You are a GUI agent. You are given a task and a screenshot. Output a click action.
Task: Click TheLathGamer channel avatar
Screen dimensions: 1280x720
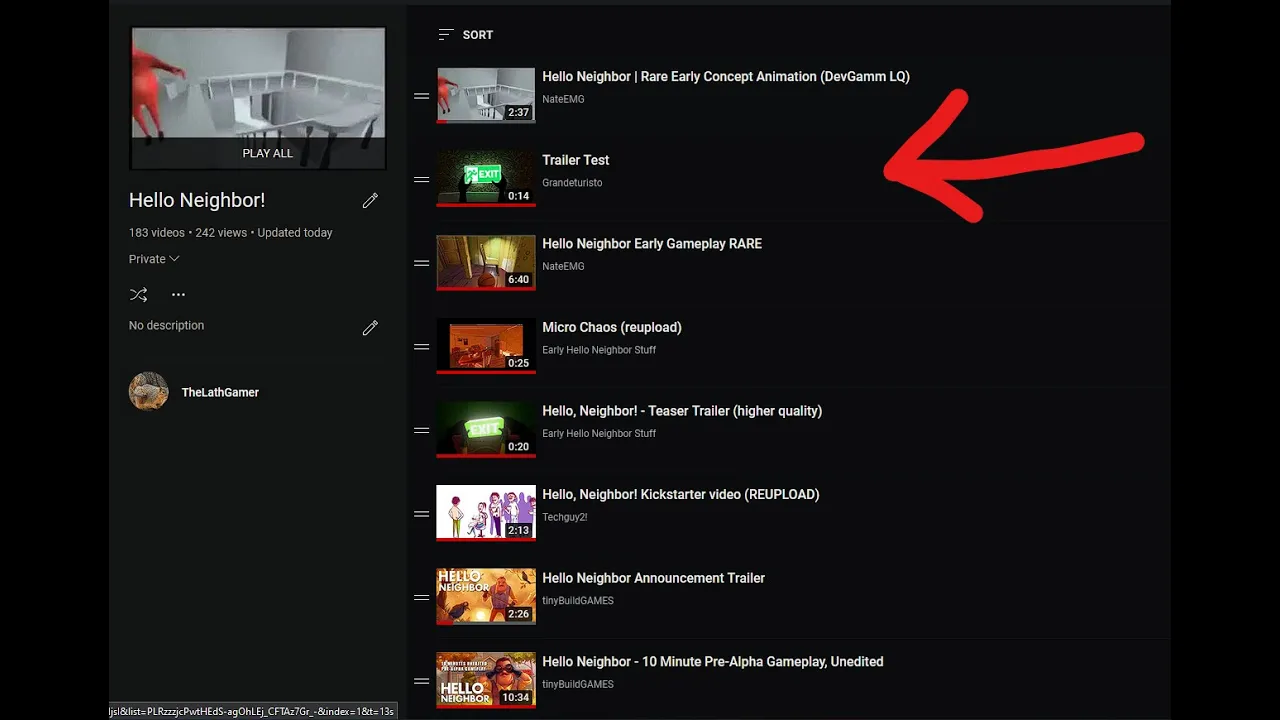pyautogui.click(x=149, y=392)
